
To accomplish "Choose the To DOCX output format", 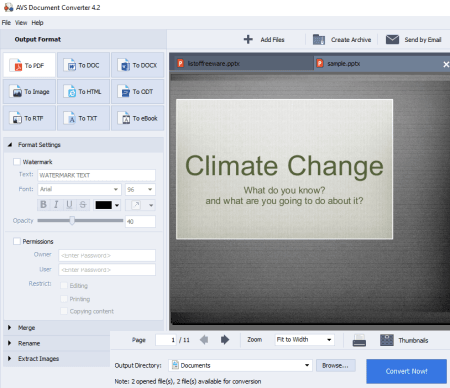I will pos(137,65).
